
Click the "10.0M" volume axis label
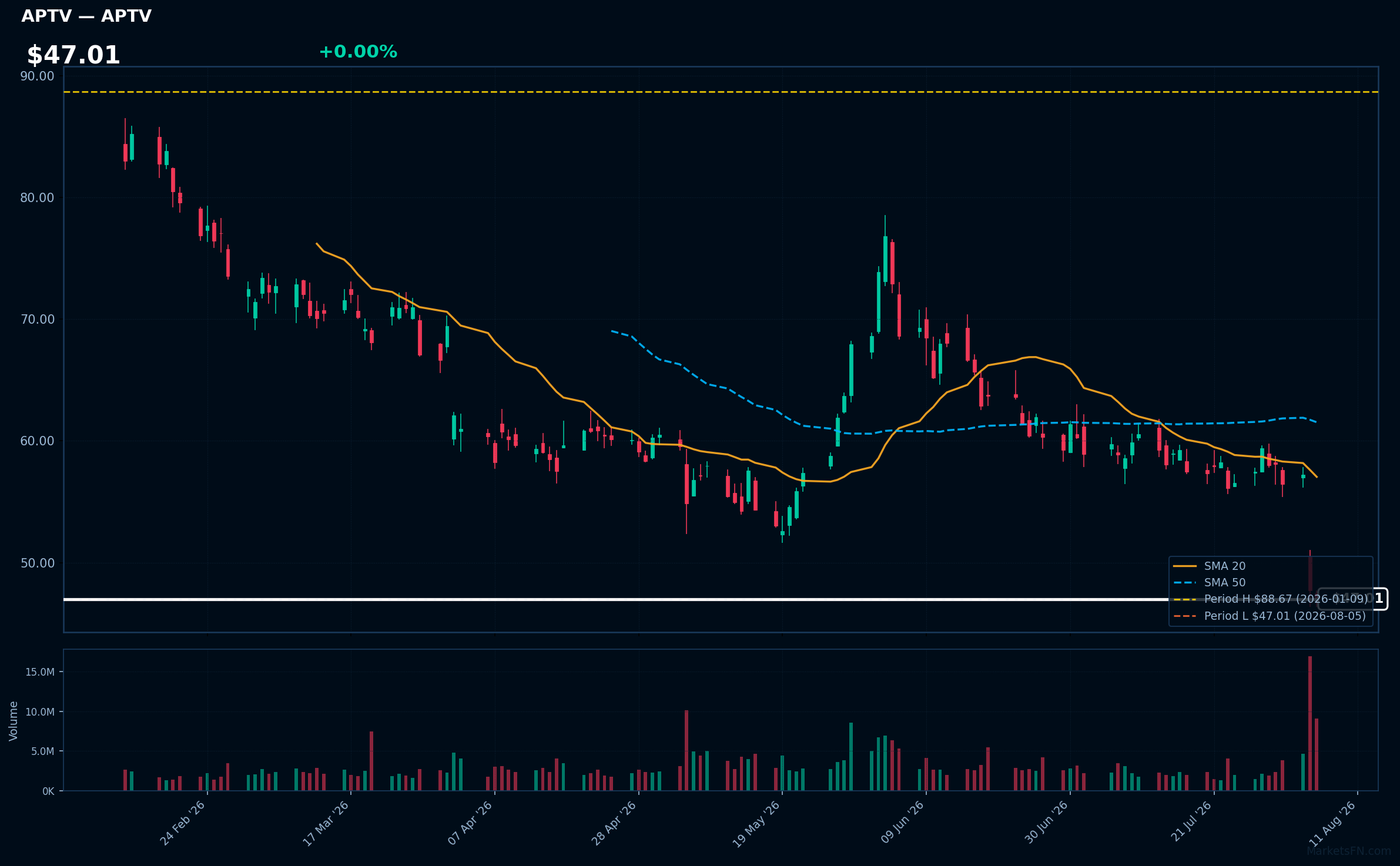tap(40, 712)
